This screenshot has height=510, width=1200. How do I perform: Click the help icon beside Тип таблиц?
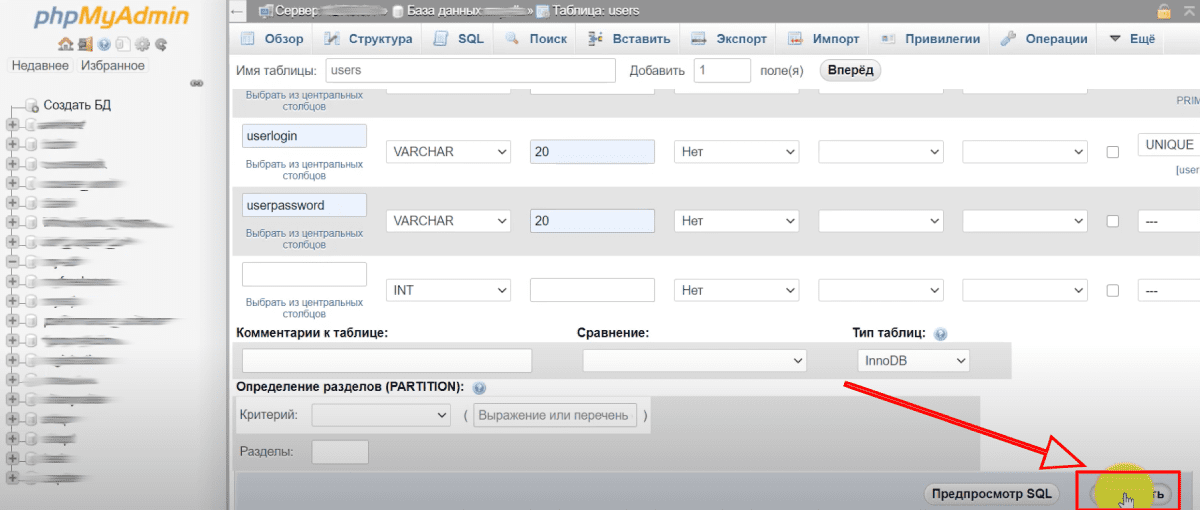tap(940, 335)
